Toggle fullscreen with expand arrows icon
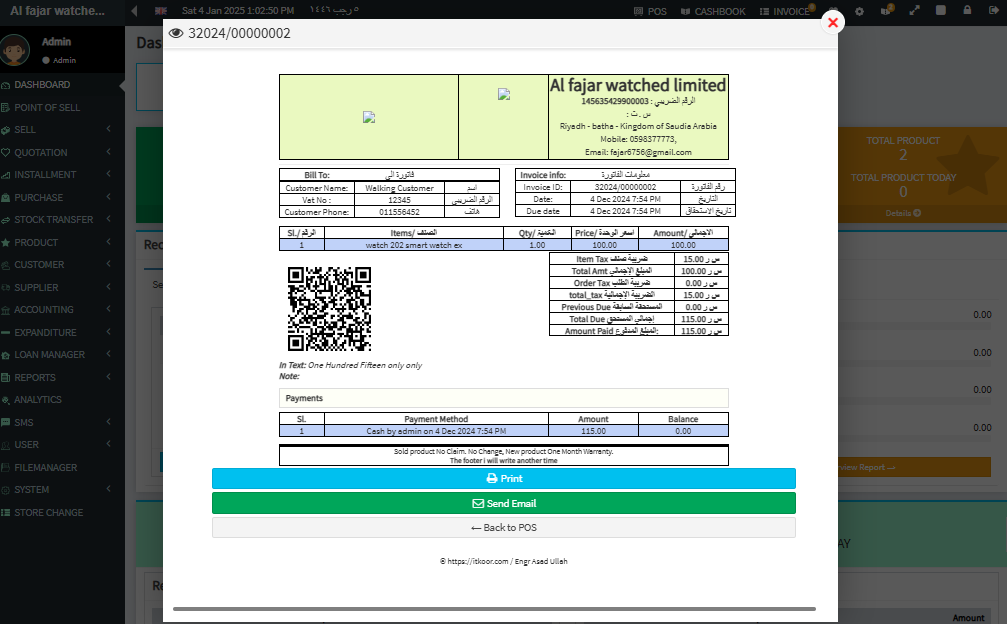The width and height of the screenshot is (1007, 624). (x=914, y=11)
